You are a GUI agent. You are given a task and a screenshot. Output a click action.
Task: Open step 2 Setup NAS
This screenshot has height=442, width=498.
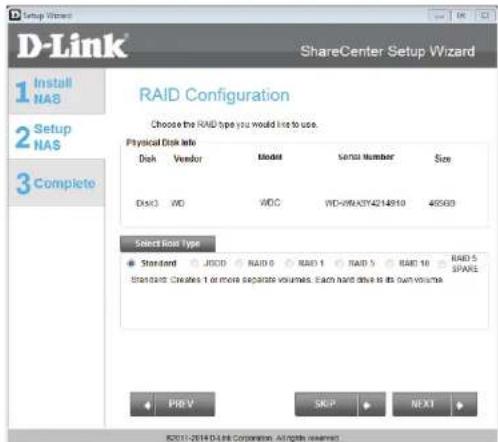(57, 137)
